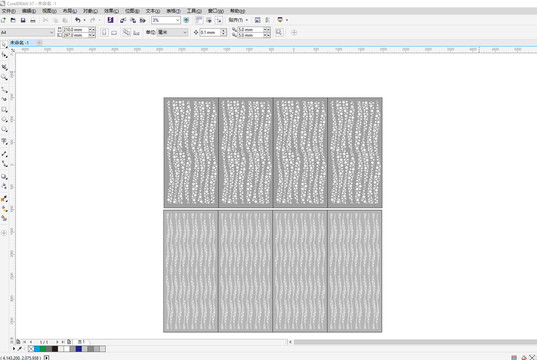The width and height of the screenshot is (537, 360).
Task: Set page to portrait orientation
Action: 104,33
